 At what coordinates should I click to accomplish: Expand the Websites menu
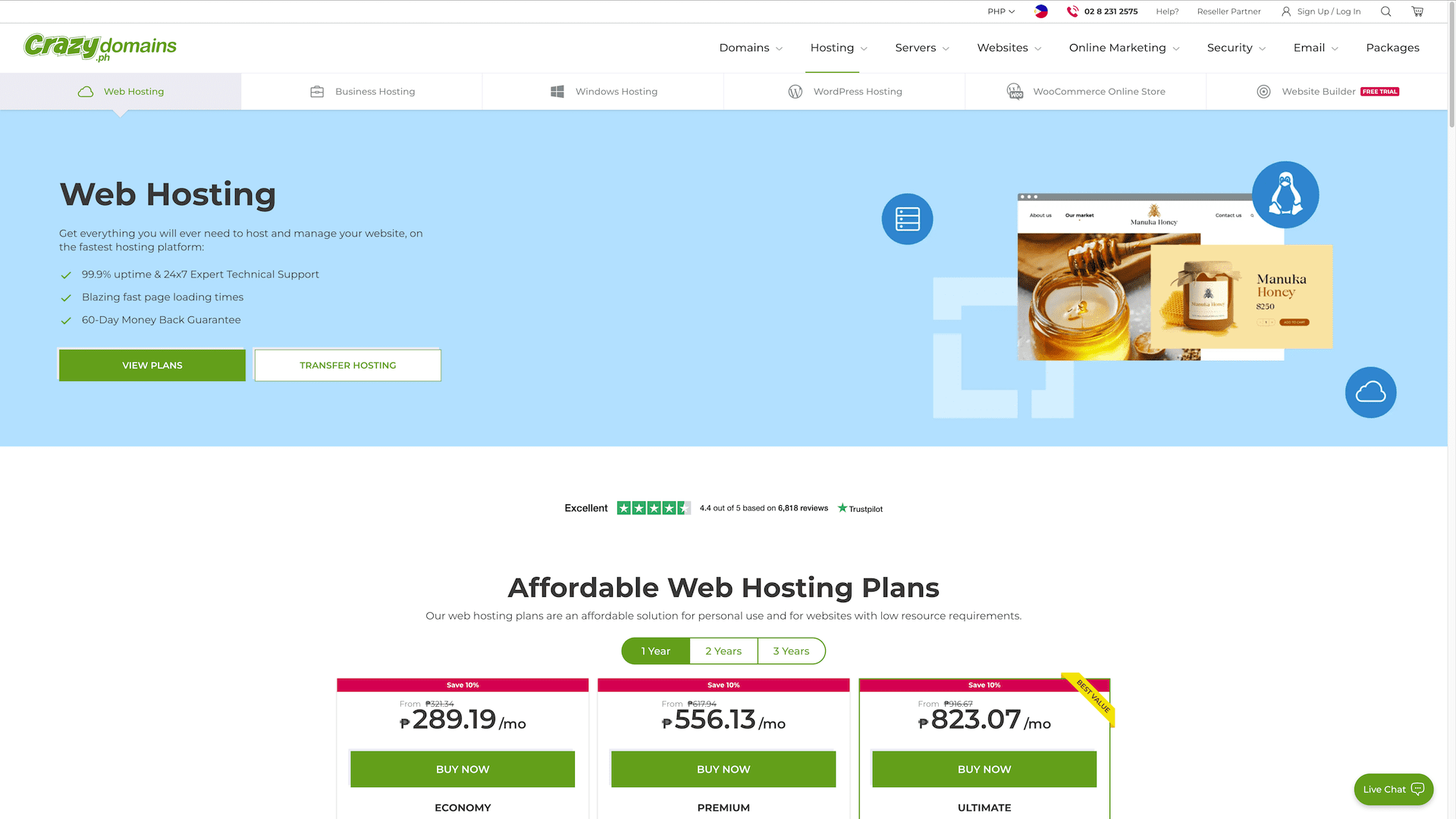(x=1009, y=48)
